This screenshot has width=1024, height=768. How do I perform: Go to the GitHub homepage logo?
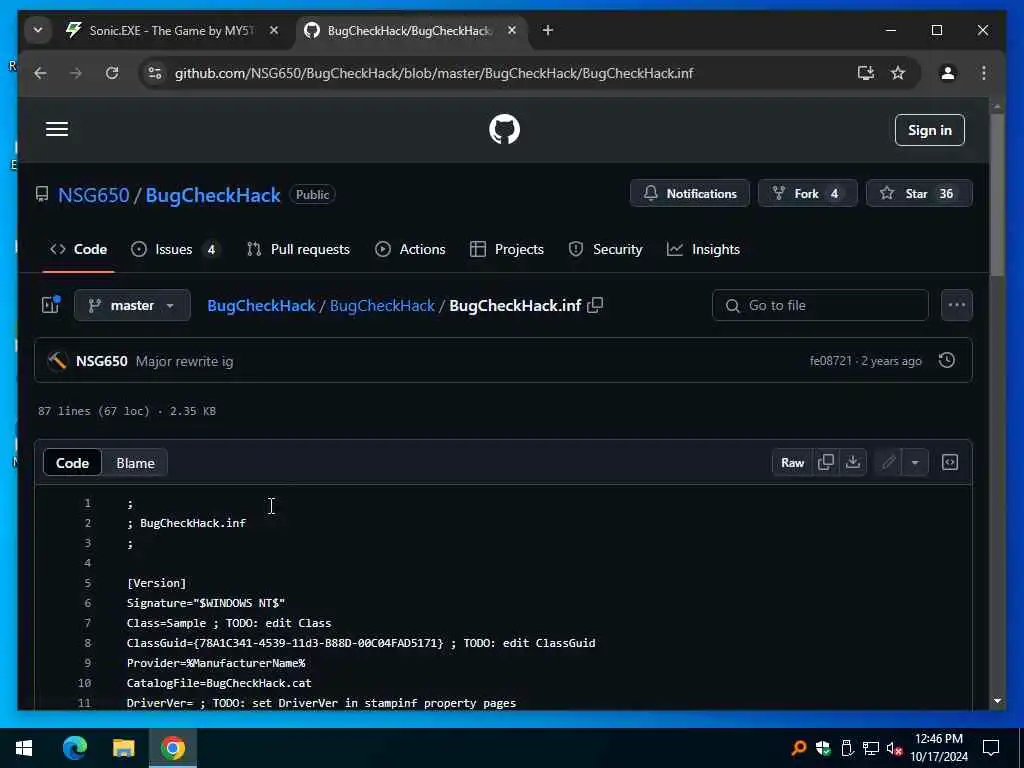[x=504, y=129]
